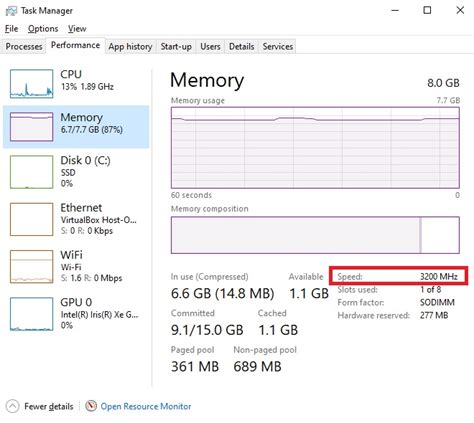Open the Memory panel in sidebar
This screenshot has height=423, width=474.
(x=76, y=127)
